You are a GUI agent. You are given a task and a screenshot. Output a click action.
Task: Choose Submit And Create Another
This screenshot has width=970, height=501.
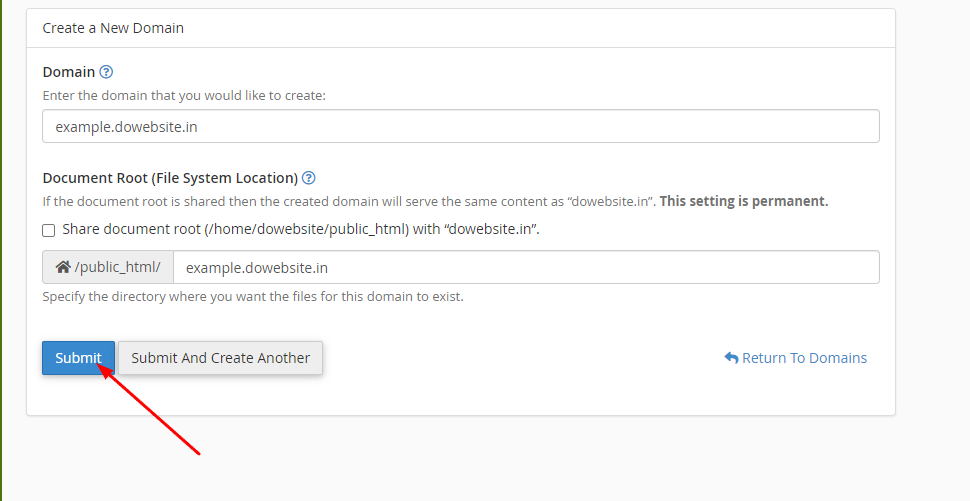(x=220, y=358)
